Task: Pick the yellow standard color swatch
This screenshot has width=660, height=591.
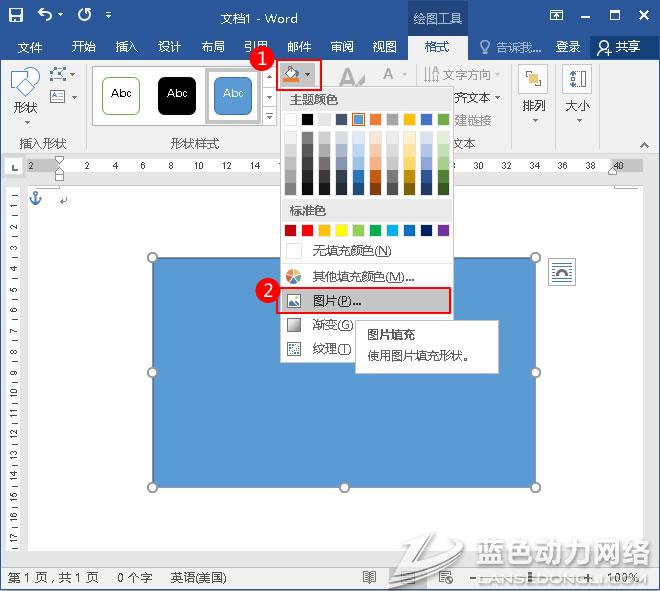Action: pyautogui.click(x=341, y=230)
